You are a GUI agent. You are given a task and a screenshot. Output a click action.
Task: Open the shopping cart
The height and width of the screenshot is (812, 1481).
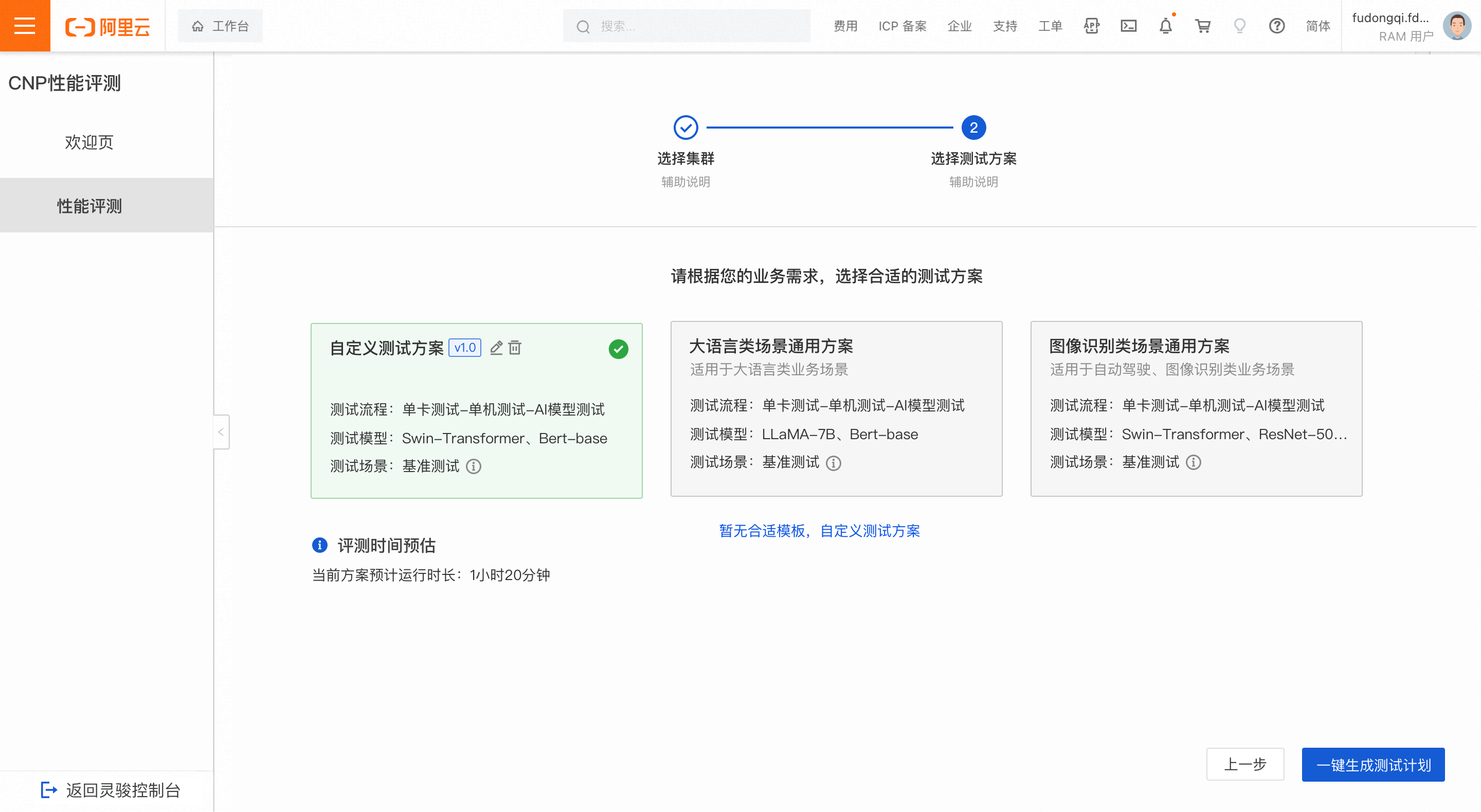[1202, 26]
